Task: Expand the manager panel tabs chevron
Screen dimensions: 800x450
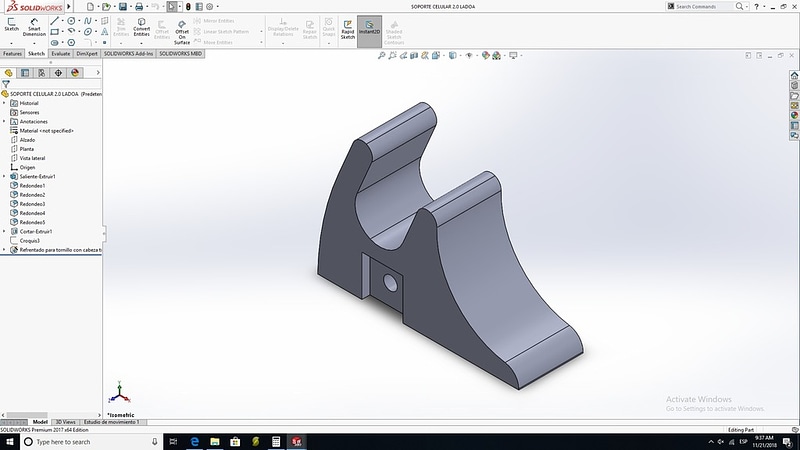Action: click(x=98, y=73)
